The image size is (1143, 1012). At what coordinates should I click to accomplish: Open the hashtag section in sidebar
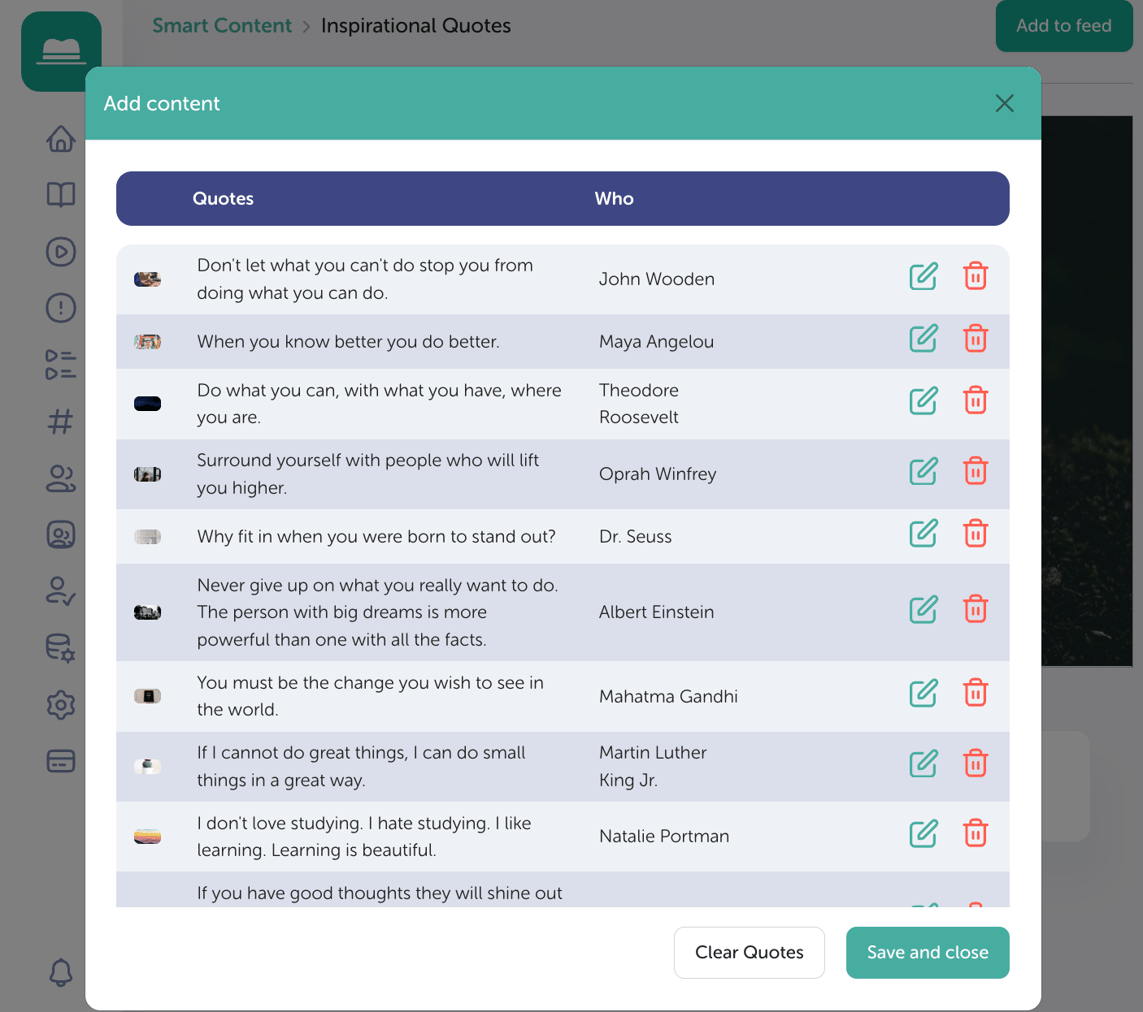pos(61,421)
